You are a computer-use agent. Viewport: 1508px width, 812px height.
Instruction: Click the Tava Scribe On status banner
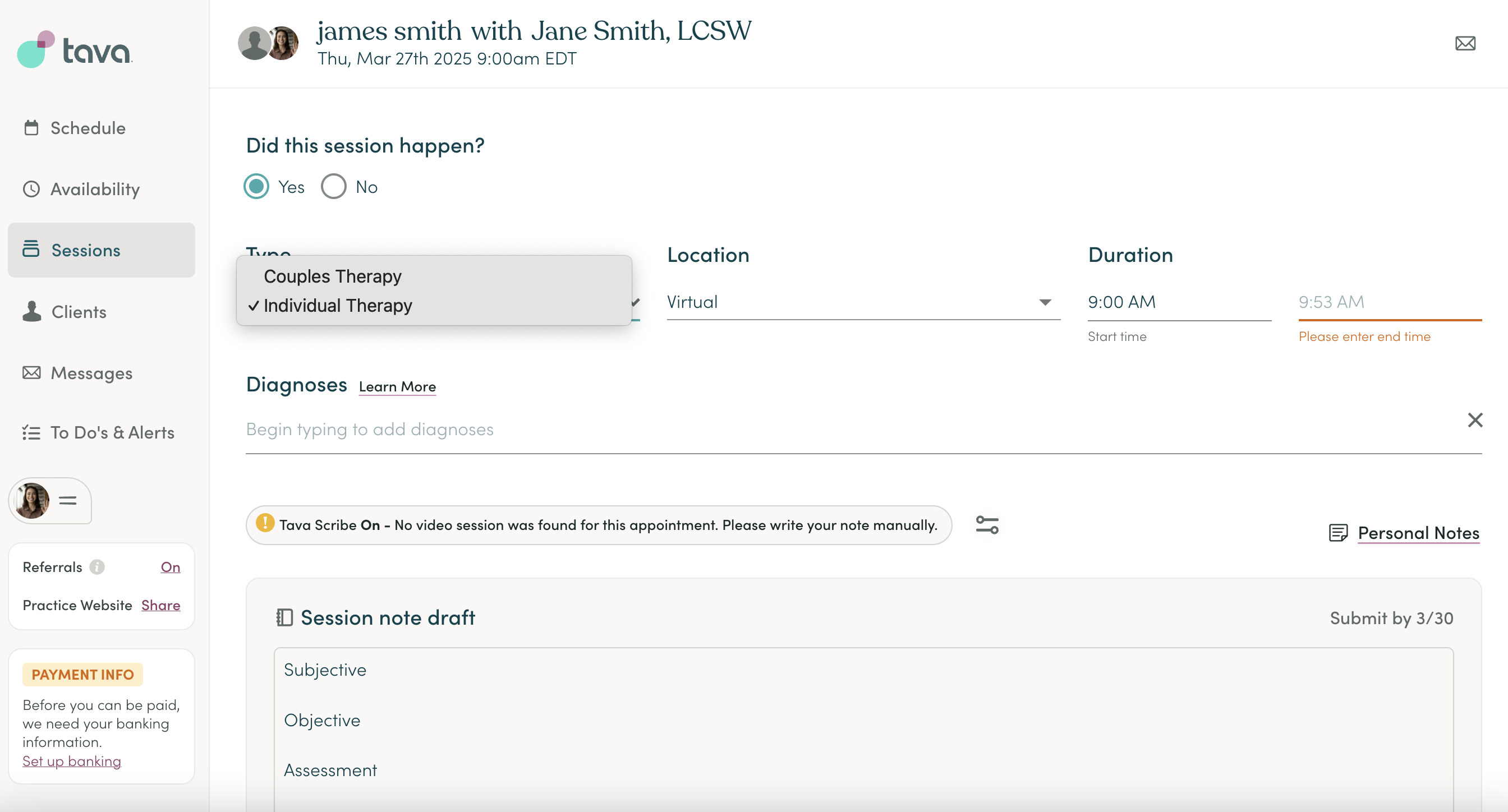coord(599,525)
